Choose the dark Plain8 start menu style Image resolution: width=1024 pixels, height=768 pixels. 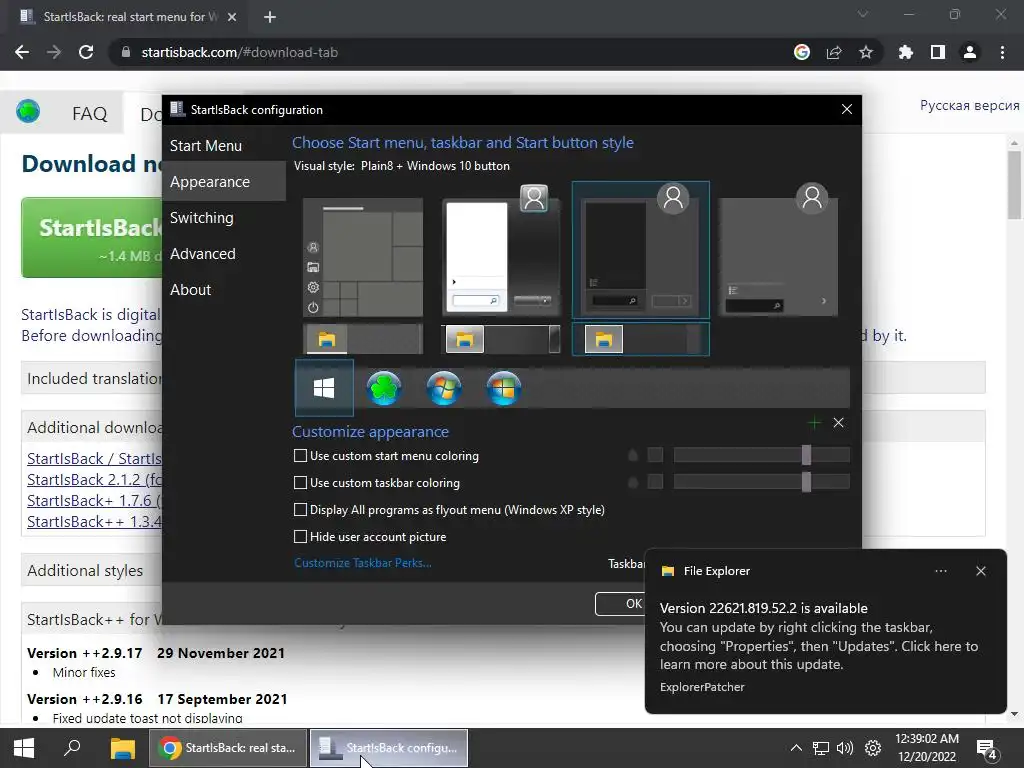pos(641,250)
